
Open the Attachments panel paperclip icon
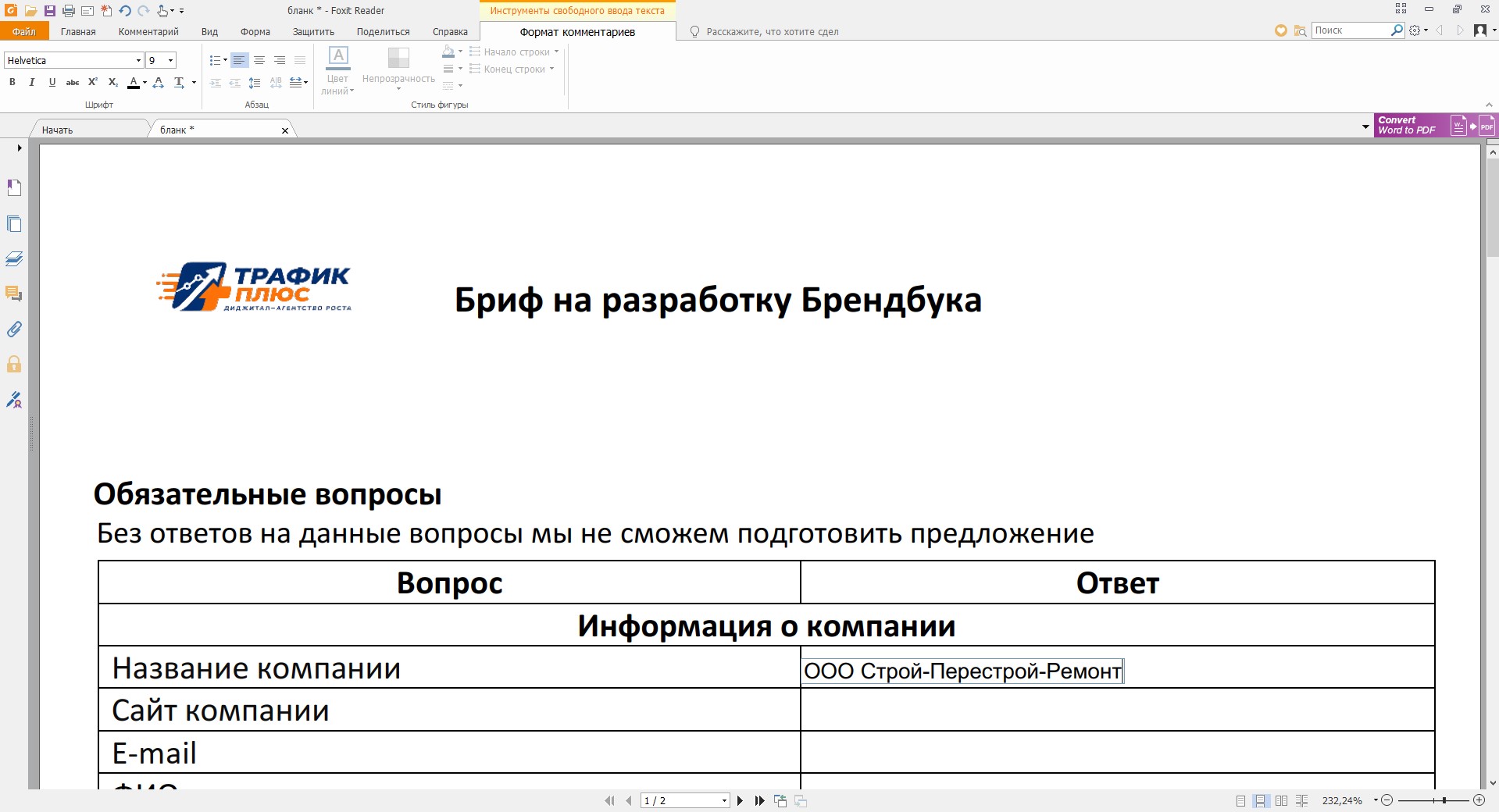[x=14, y=329]
